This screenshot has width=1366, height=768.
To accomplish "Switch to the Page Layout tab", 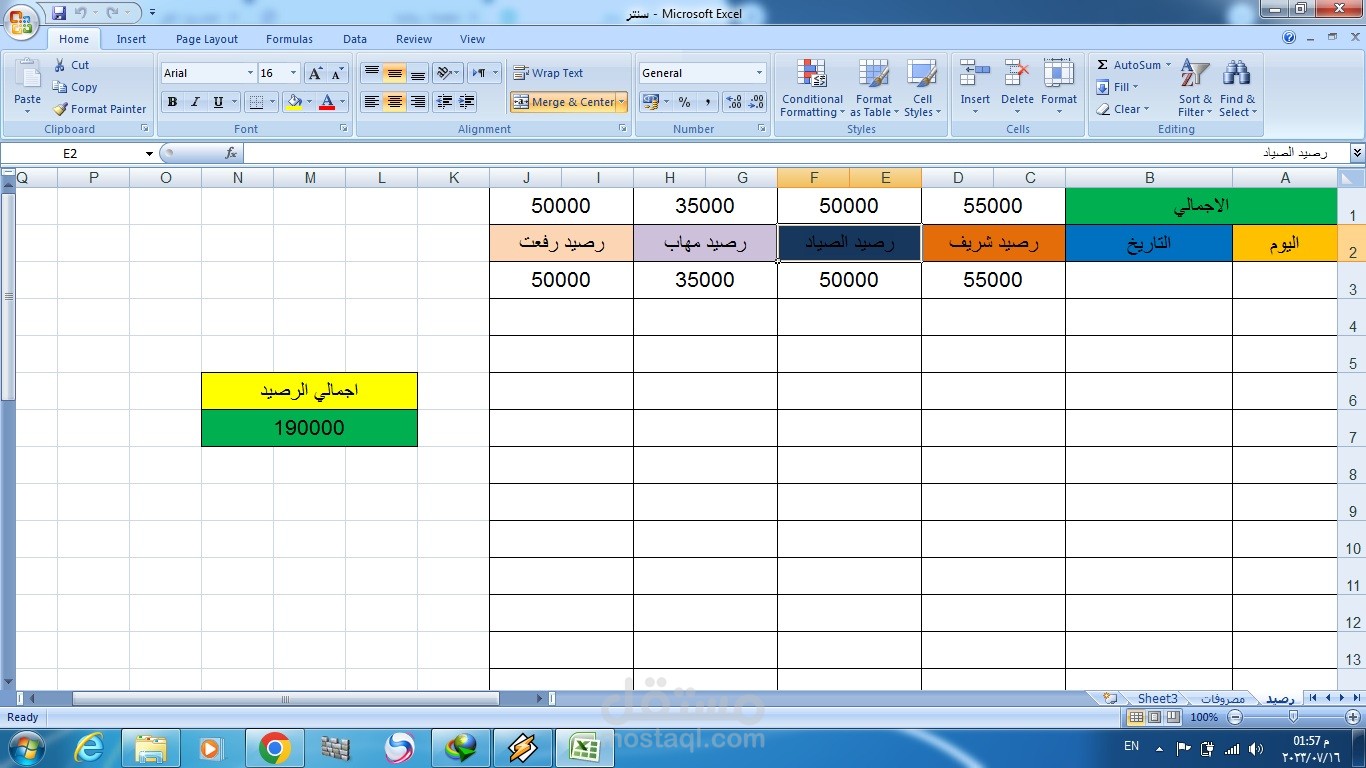I will pyautogui.click(x=207, y=39).
